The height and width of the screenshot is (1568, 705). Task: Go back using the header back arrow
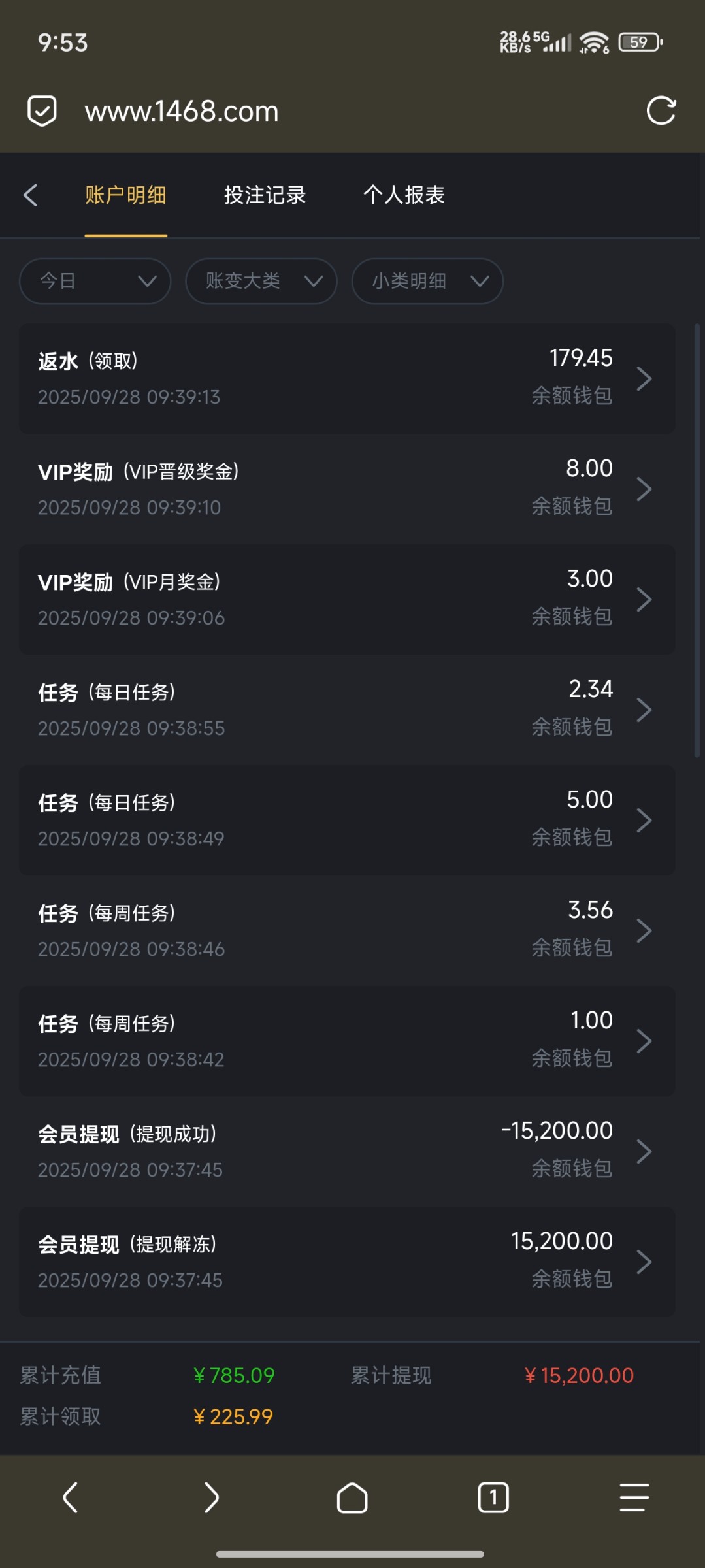click(x=30, y=195)
